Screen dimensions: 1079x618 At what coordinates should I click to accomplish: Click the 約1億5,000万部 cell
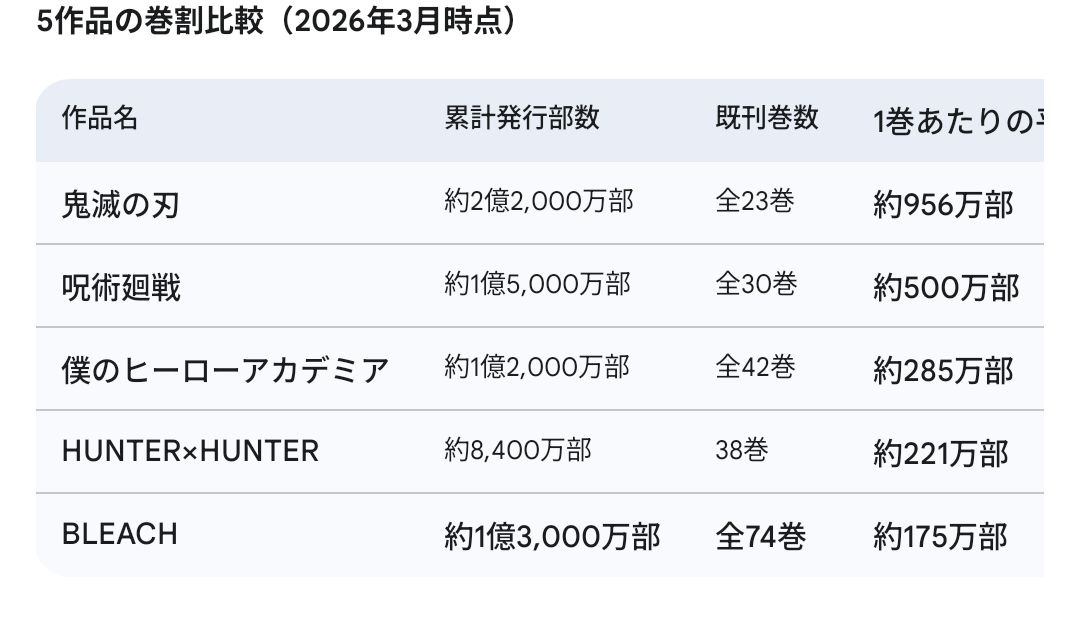click(x=537, y=285)
